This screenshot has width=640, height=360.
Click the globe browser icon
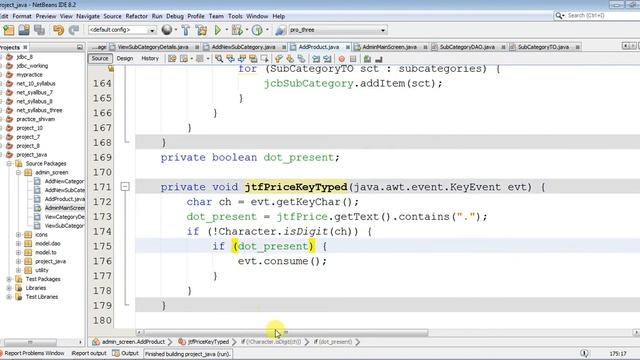(167, 30)
